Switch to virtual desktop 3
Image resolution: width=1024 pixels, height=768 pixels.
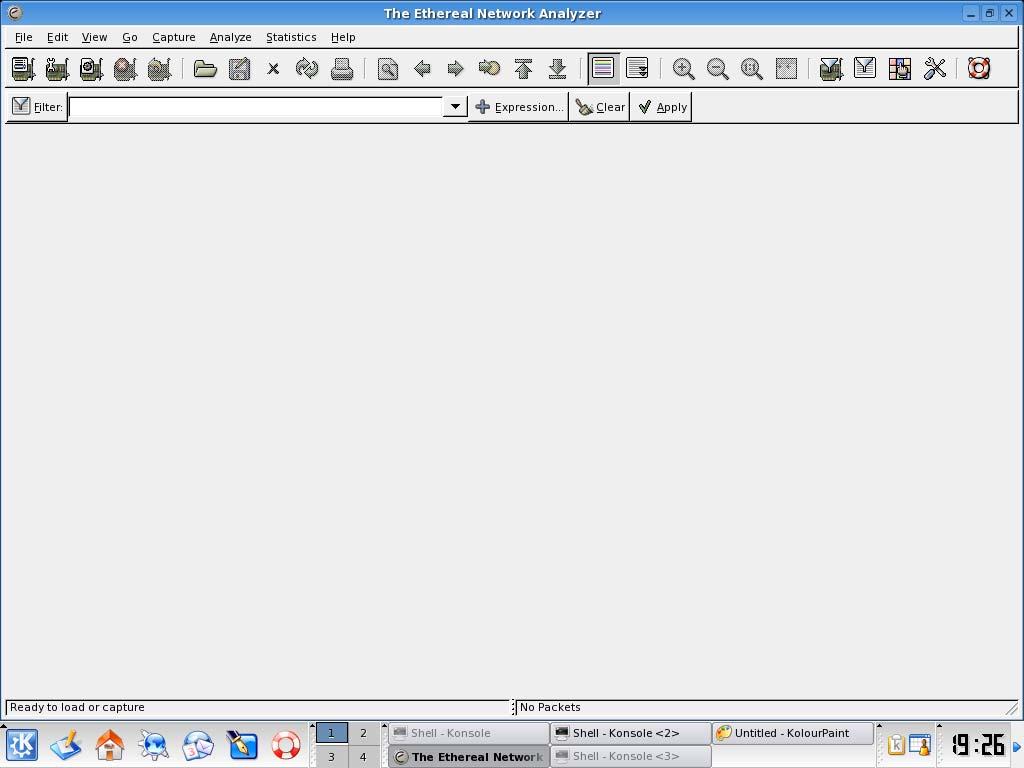click(332, 757)
